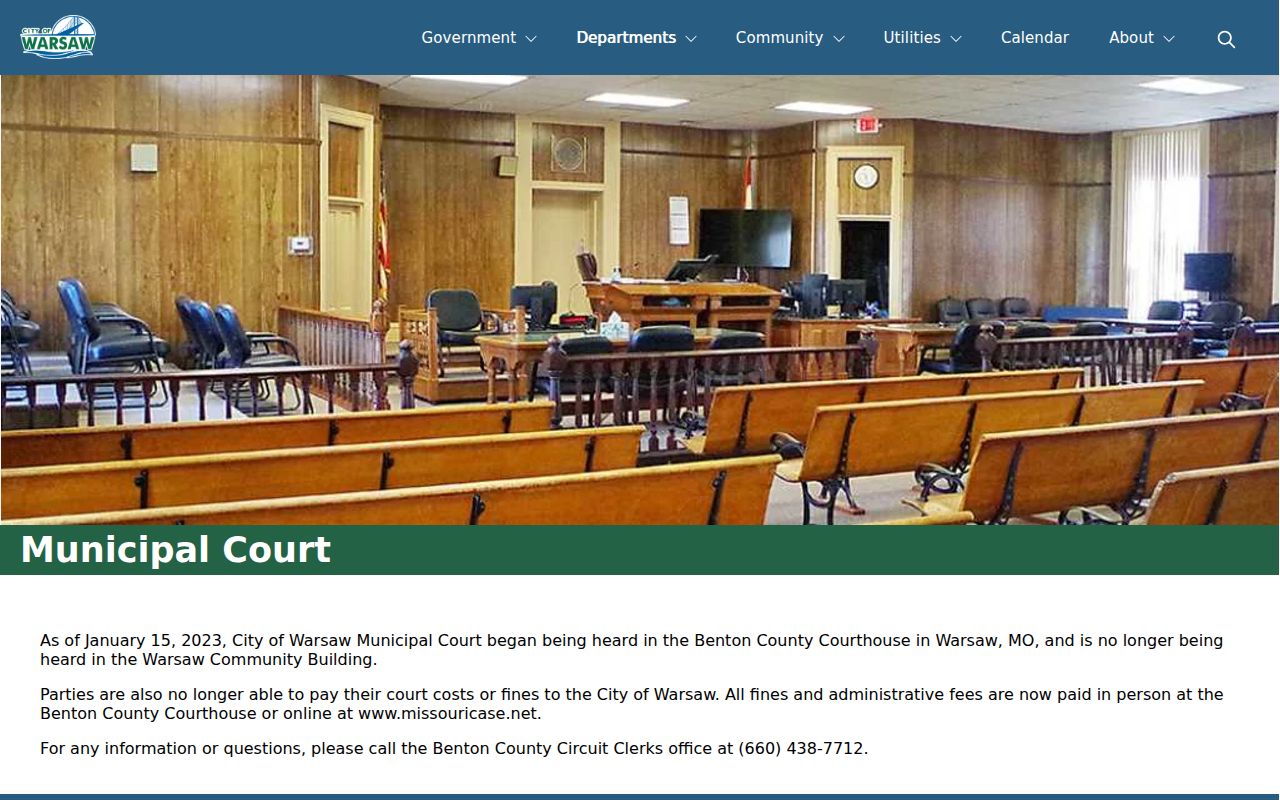Open the About menu
Image resolution: width=1280 pixels, height=800 pixels.
[x=1131, y=38]
